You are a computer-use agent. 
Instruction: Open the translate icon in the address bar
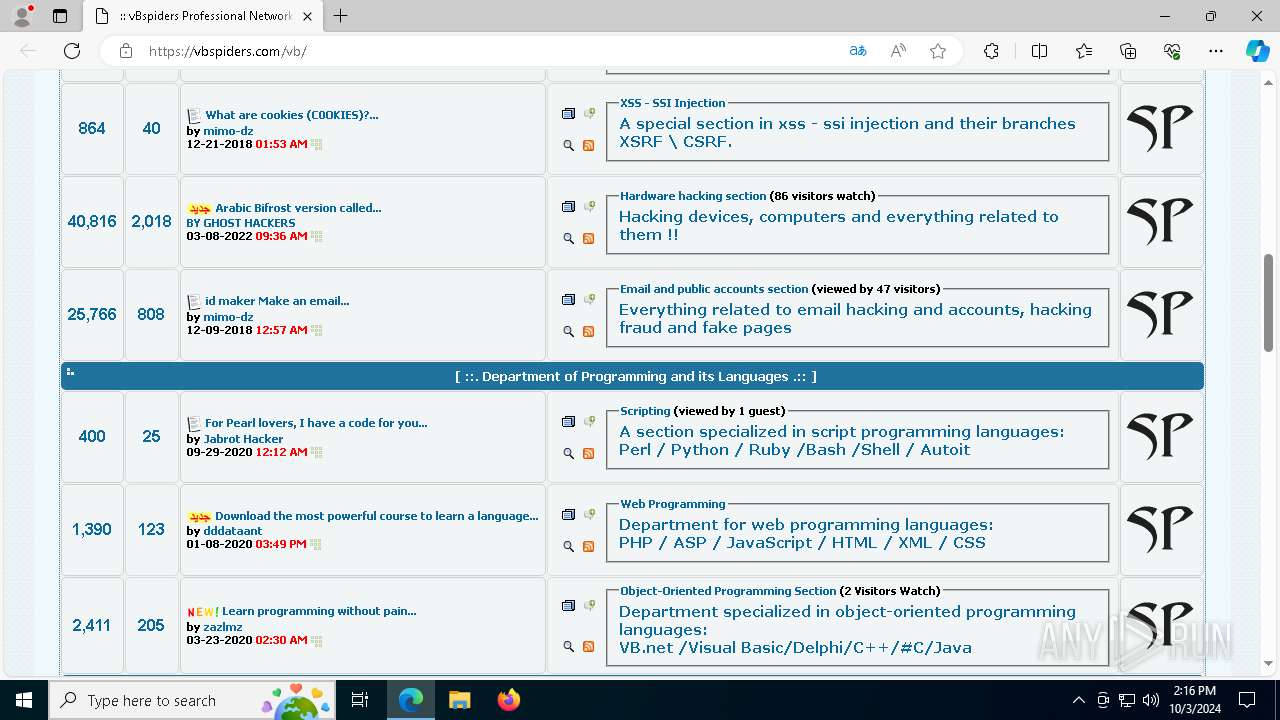(858, 51)
